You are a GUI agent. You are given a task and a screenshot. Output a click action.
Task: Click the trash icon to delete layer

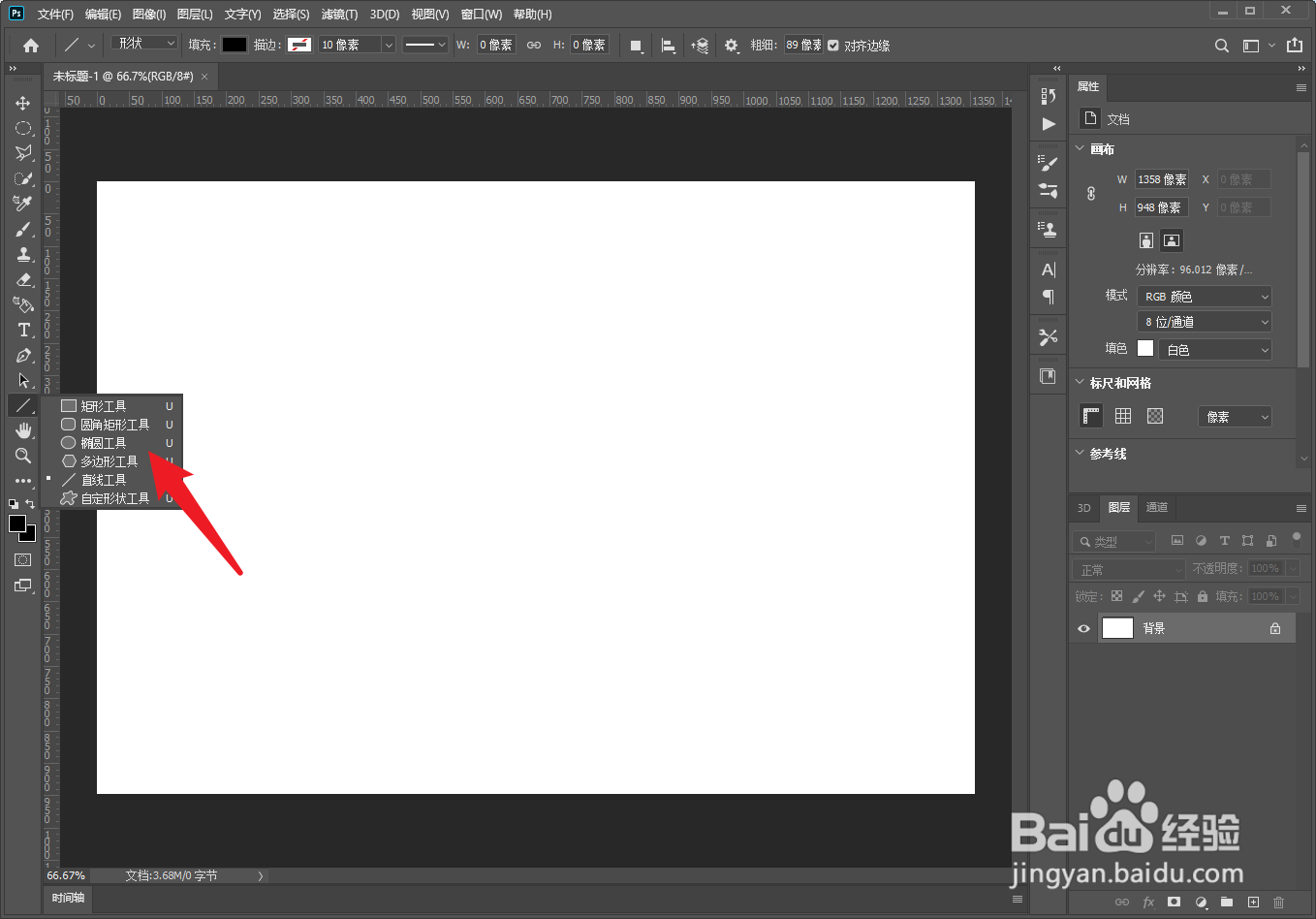pyautogui.click(x=1279, y=903)
